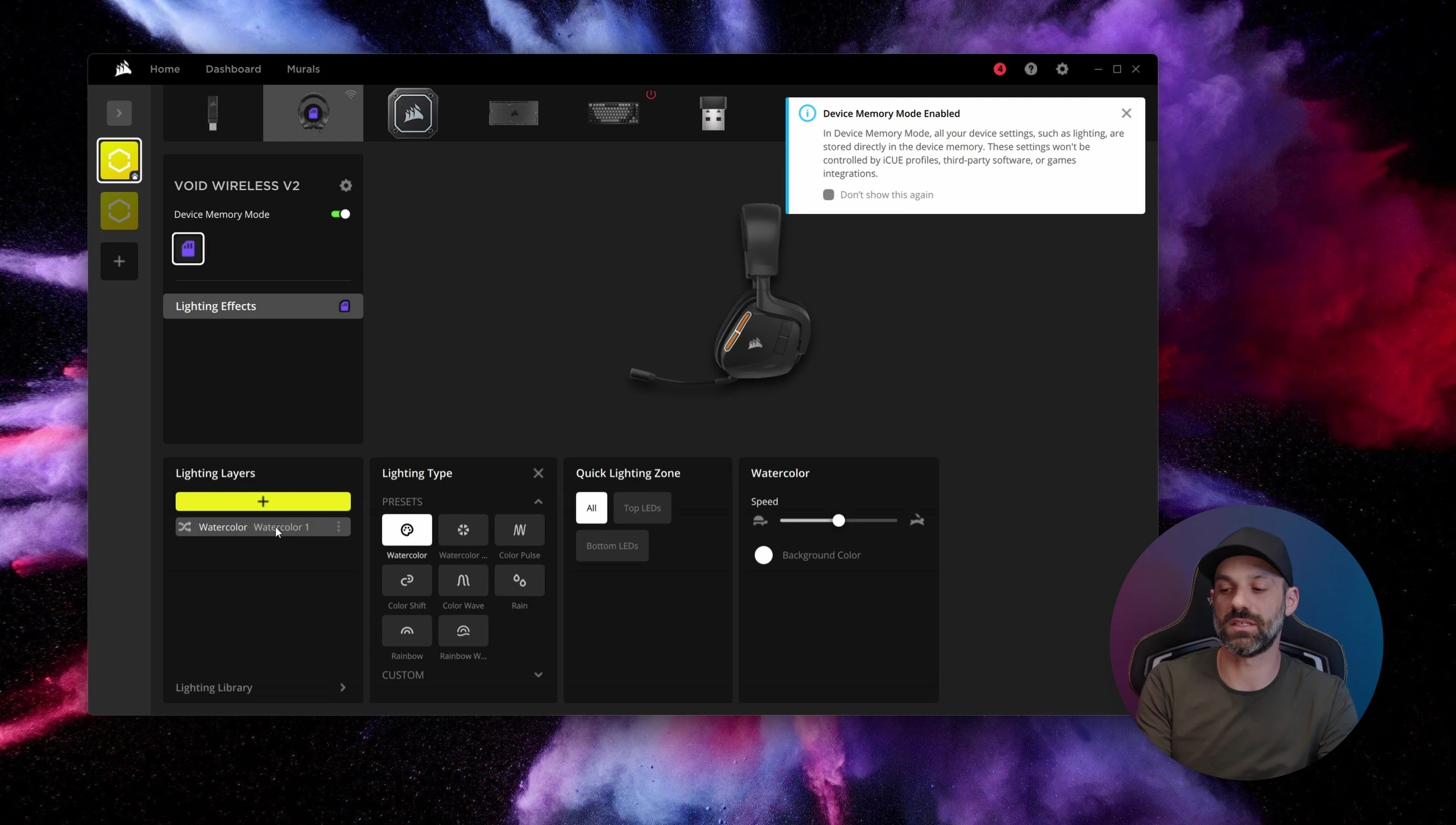Choose the Color Wave preset
Image resolution: width=1456 pixels, height=825 pixels.
coord(463,580)
